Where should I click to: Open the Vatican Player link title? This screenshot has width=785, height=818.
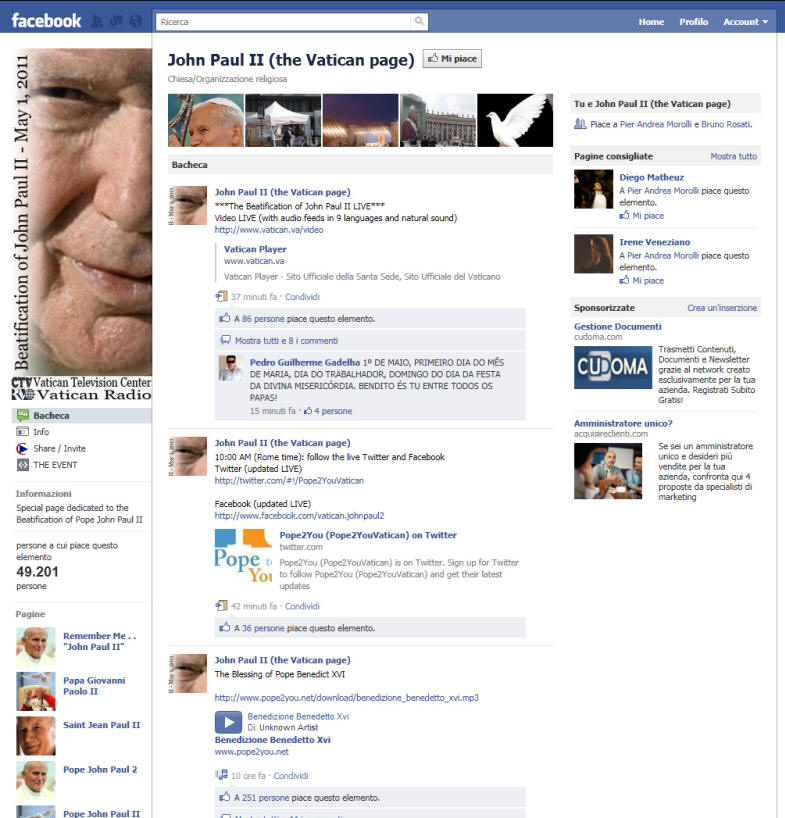point(255,249)
